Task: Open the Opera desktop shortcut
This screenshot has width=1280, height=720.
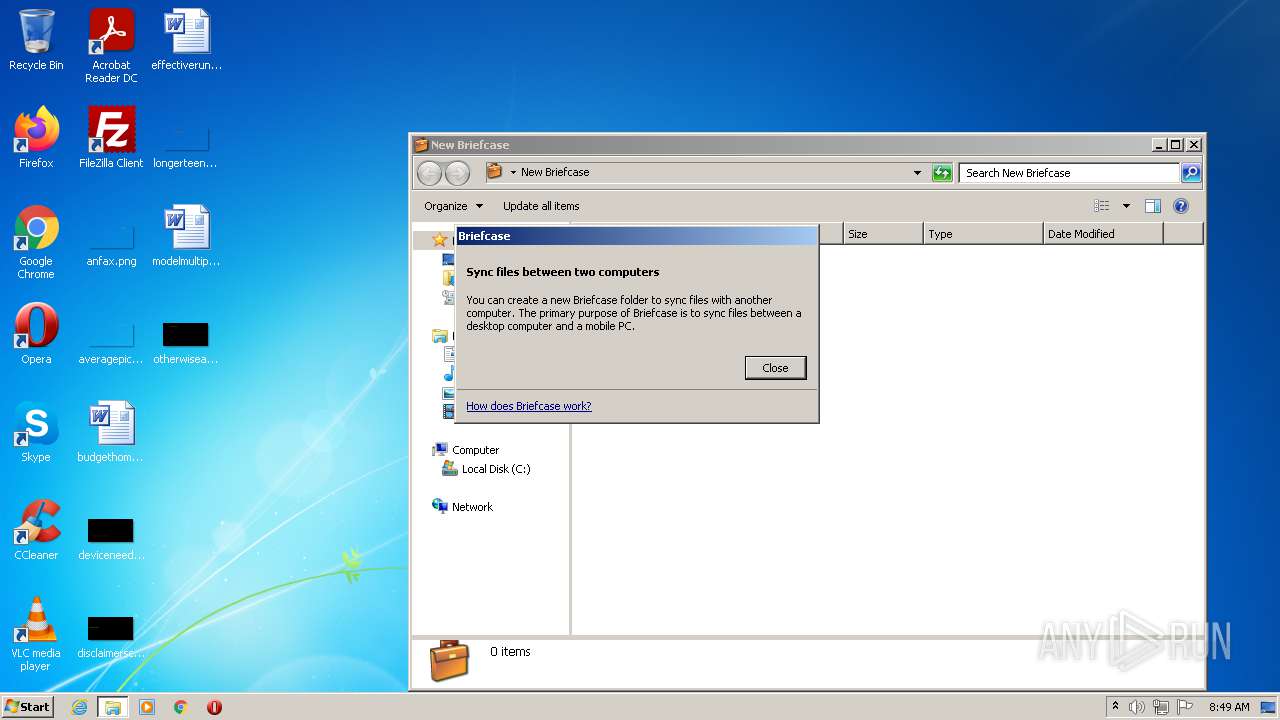Action: tap(36, 334)
